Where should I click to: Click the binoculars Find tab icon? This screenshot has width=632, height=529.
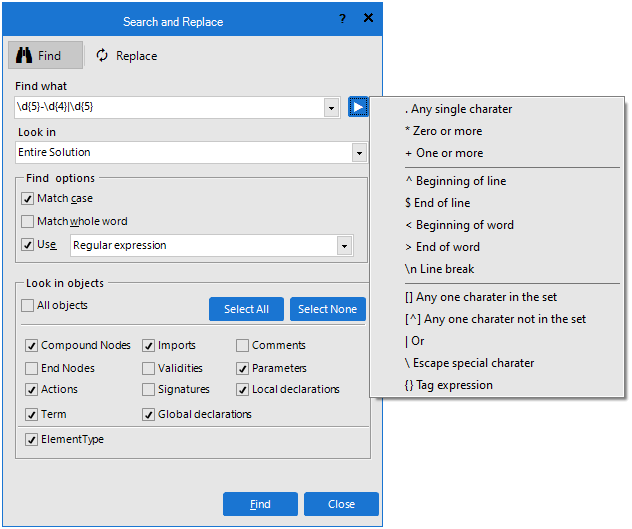point(24,56)
